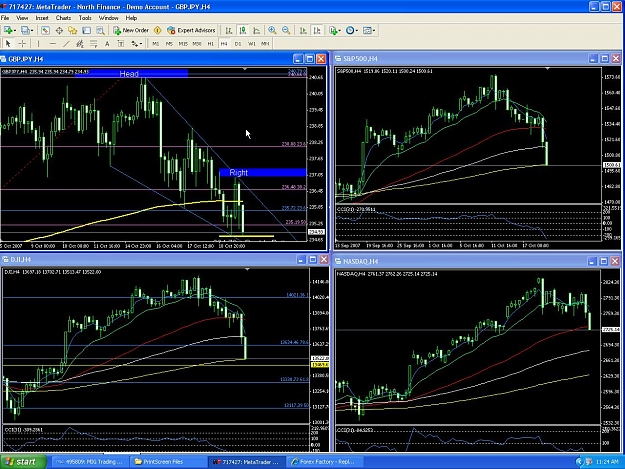Click the taskbar clock showing 11:24 AM
Viewport: 625px width, 469px height.
(x=607, y=462)
